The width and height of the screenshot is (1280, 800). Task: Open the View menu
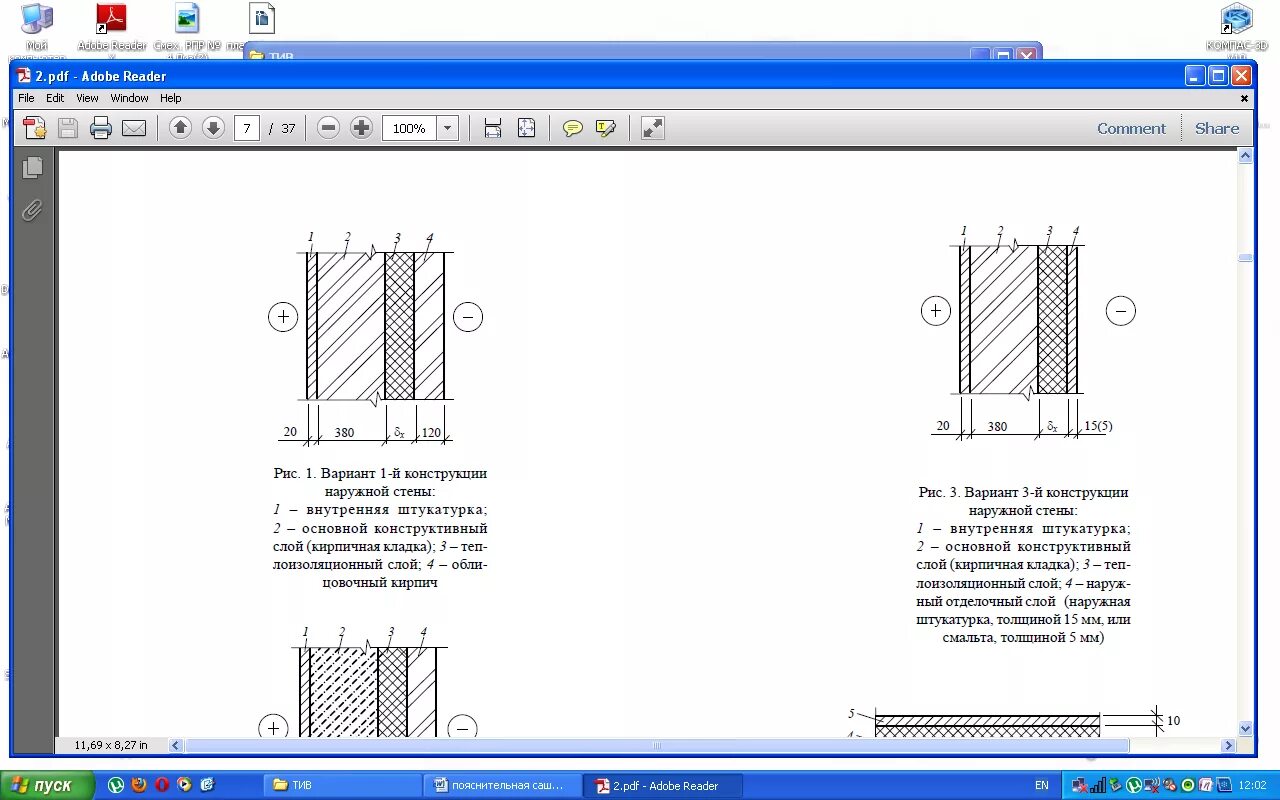pyautogui.click(x=88, y=98)
